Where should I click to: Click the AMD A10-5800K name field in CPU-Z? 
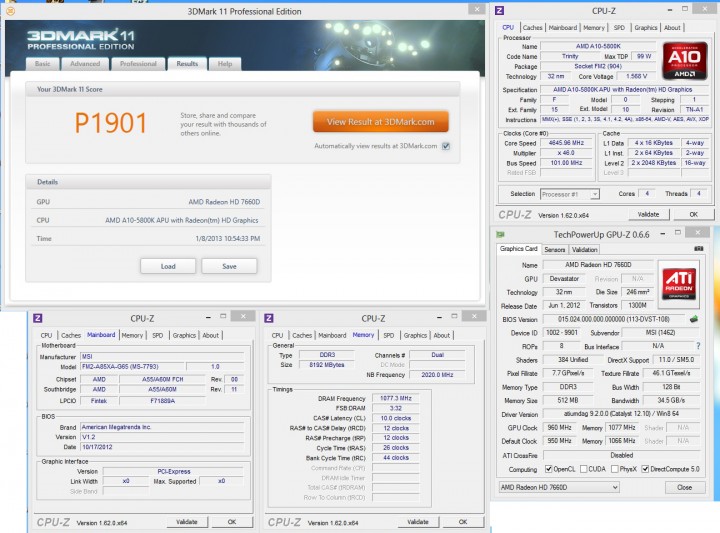click(x=598, y=46)
